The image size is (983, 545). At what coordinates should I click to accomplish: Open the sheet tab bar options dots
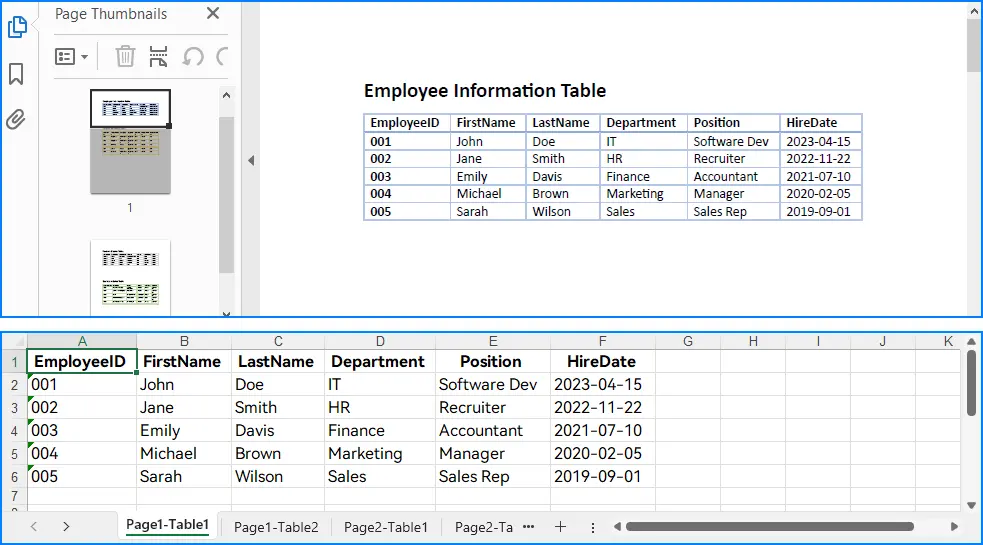[592, 527]
